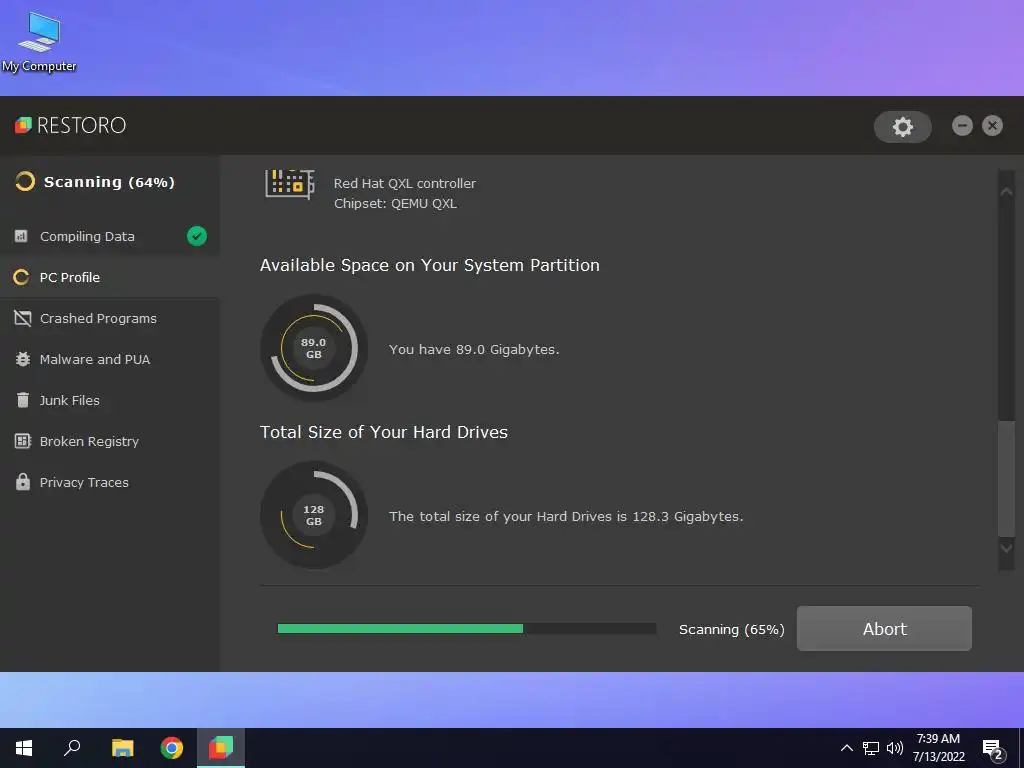
Task: Select PC Profile sidebar item
Action: point(110,278)
